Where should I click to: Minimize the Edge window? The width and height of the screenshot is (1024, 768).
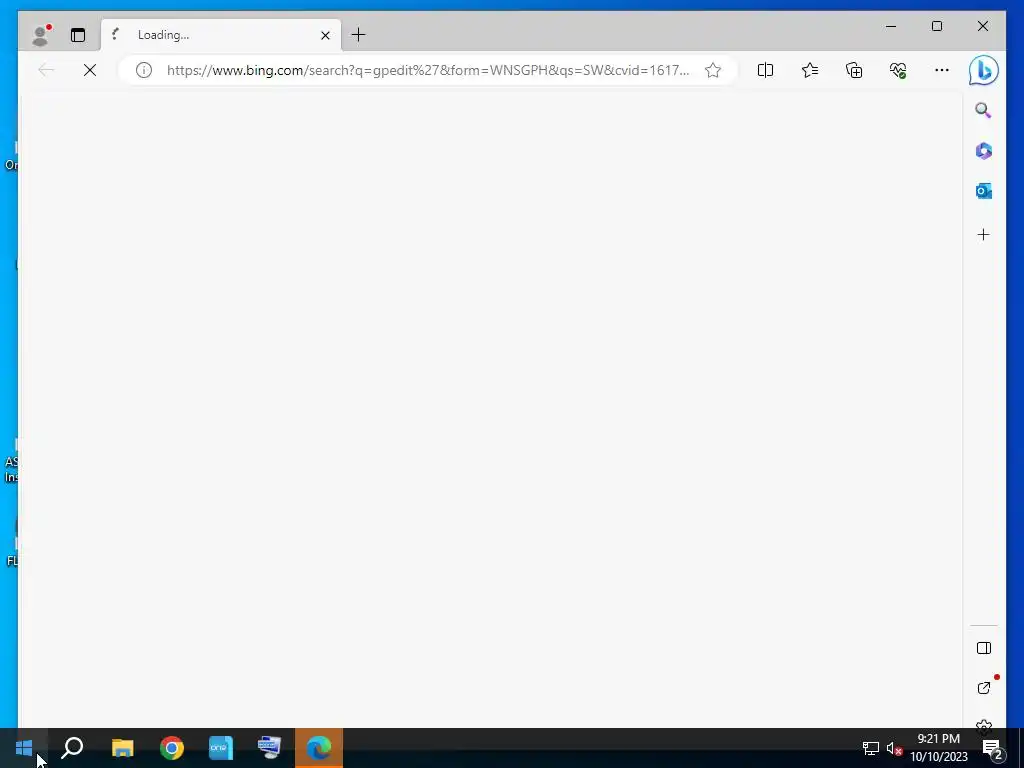(x=891, y=26)
